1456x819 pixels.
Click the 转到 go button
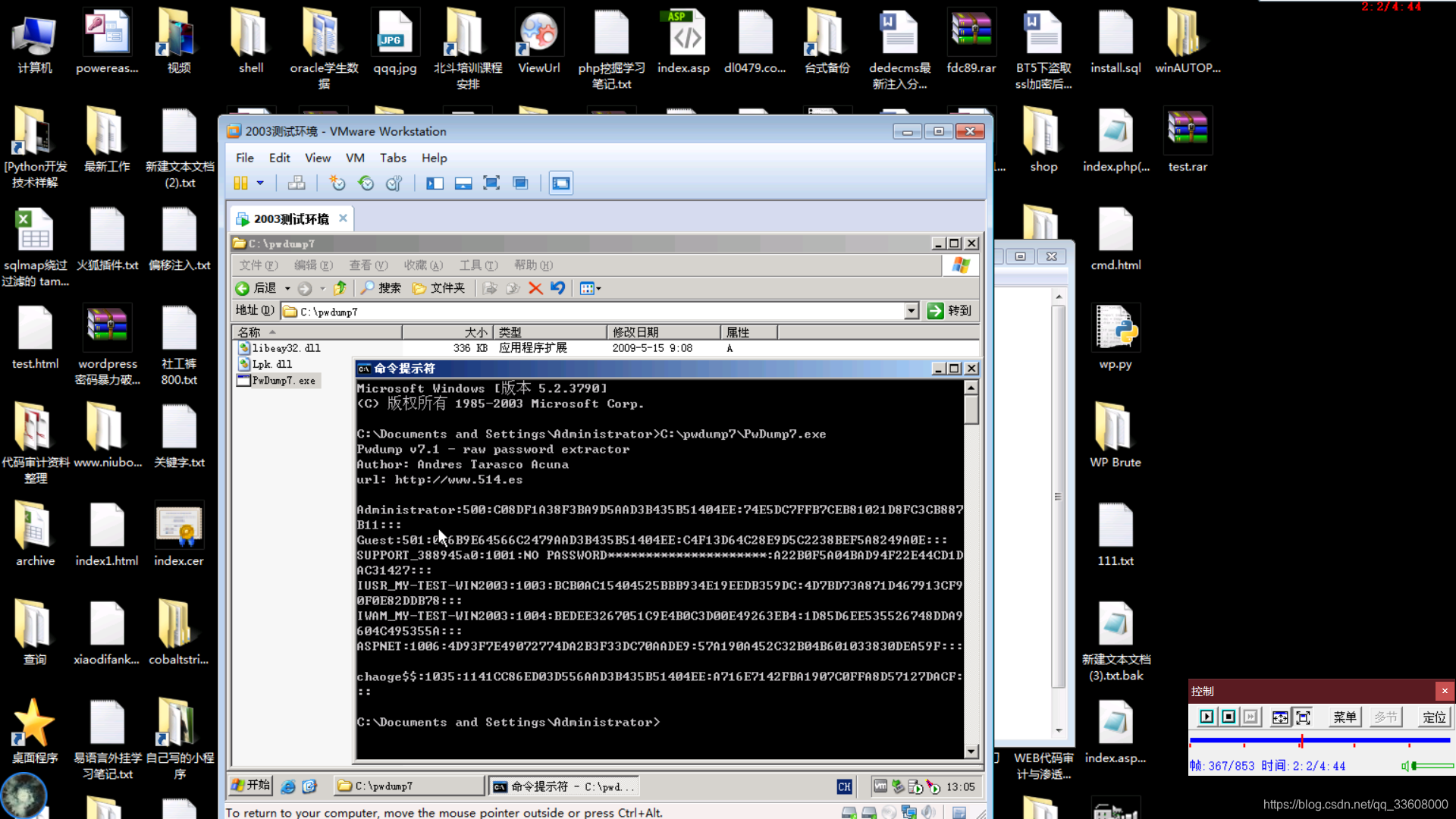point(949,311)
